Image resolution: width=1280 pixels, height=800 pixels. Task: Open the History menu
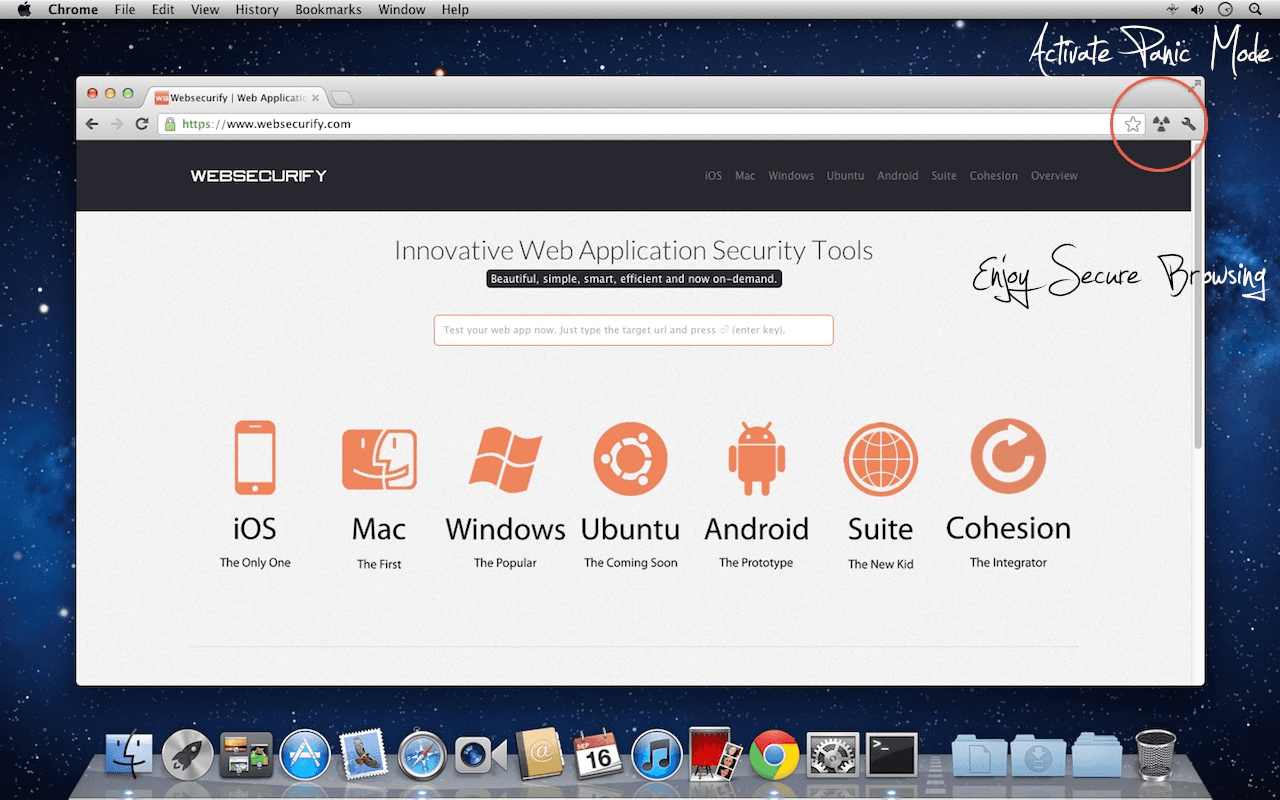pos(257,10)
